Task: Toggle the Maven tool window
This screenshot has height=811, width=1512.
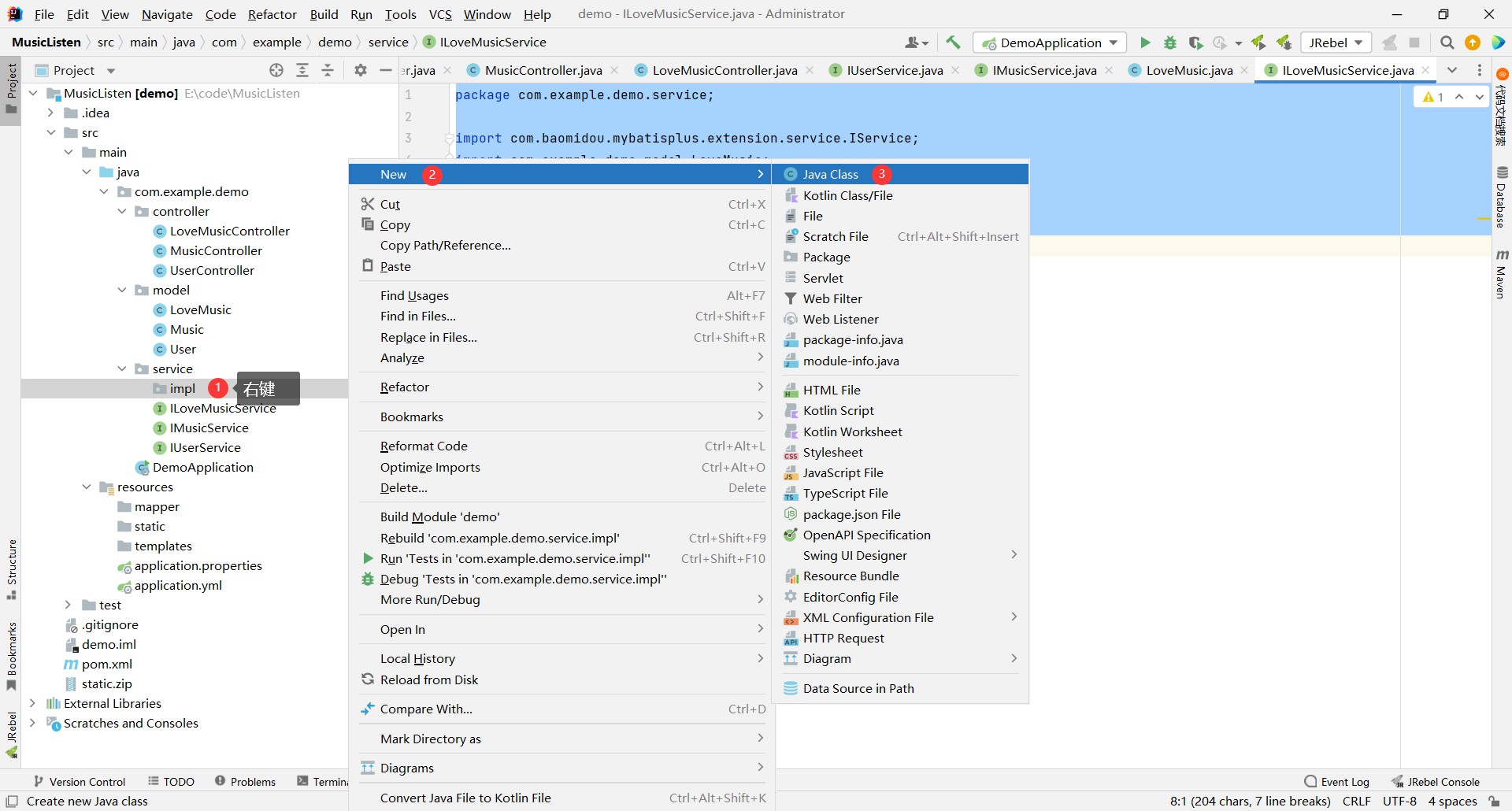Action: point(1502,274)
